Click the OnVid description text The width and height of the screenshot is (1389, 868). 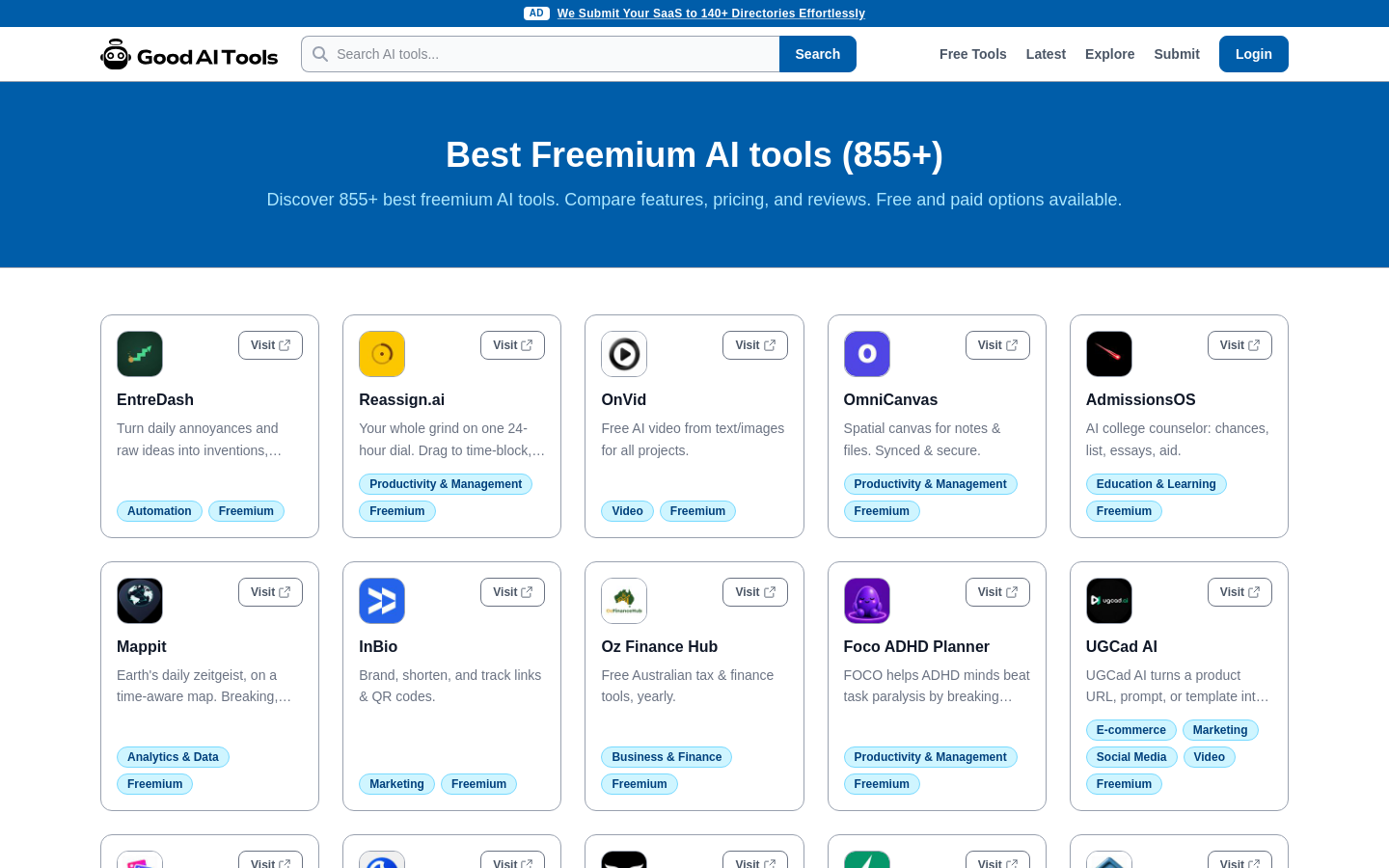coord(693,440)
